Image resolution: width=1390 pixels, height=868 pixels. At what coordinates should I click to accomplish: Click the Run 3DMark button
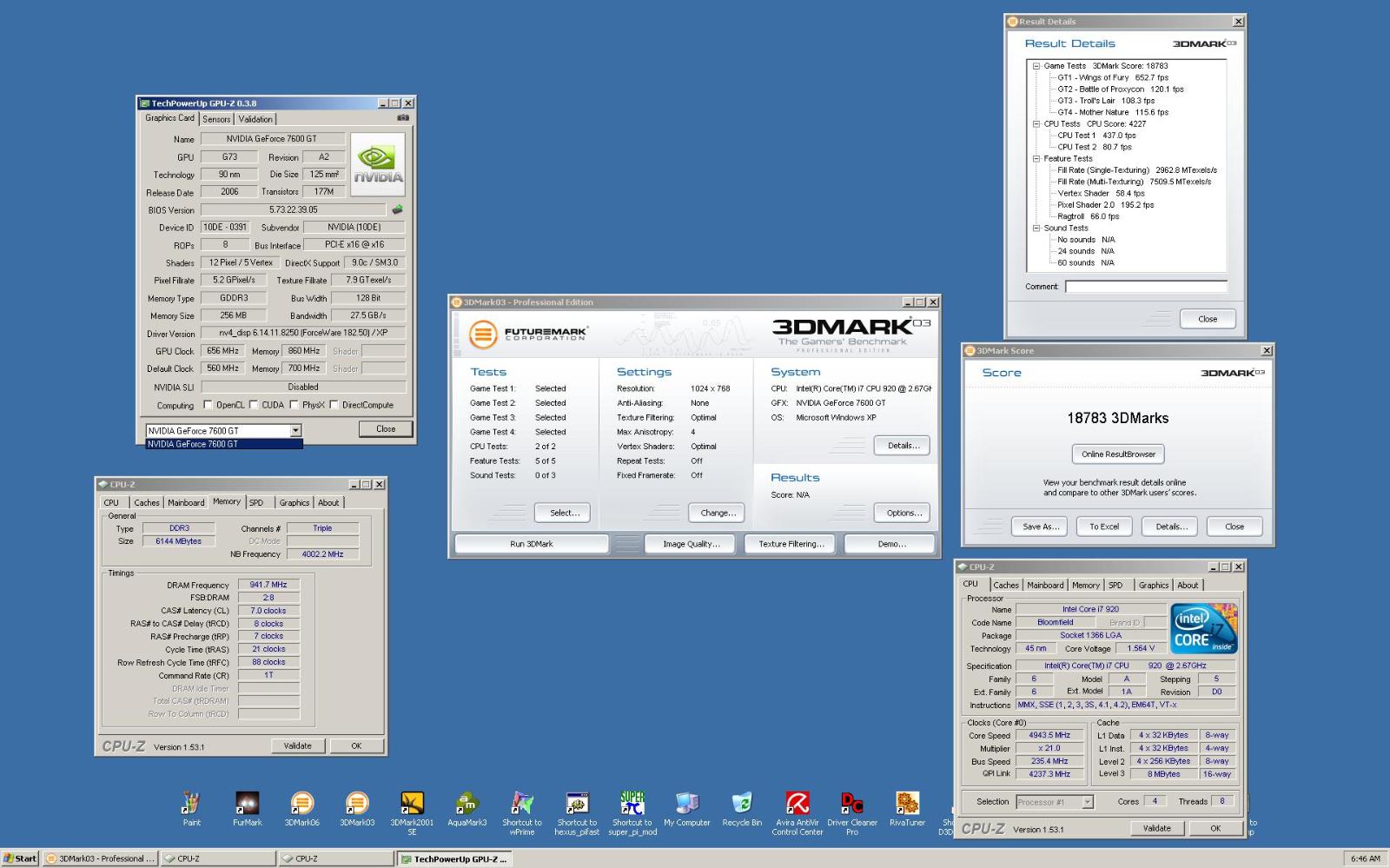point(531,544)
